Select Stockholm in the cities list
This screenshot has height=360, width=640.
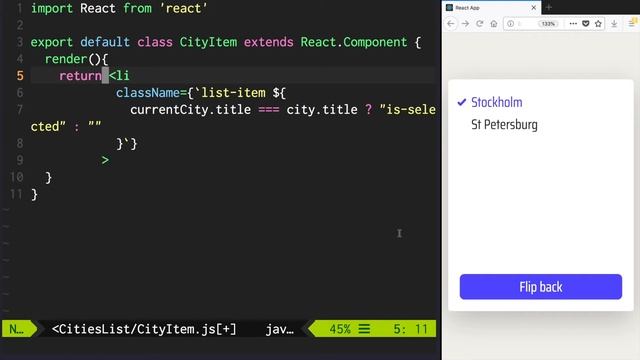click(496, 102)
